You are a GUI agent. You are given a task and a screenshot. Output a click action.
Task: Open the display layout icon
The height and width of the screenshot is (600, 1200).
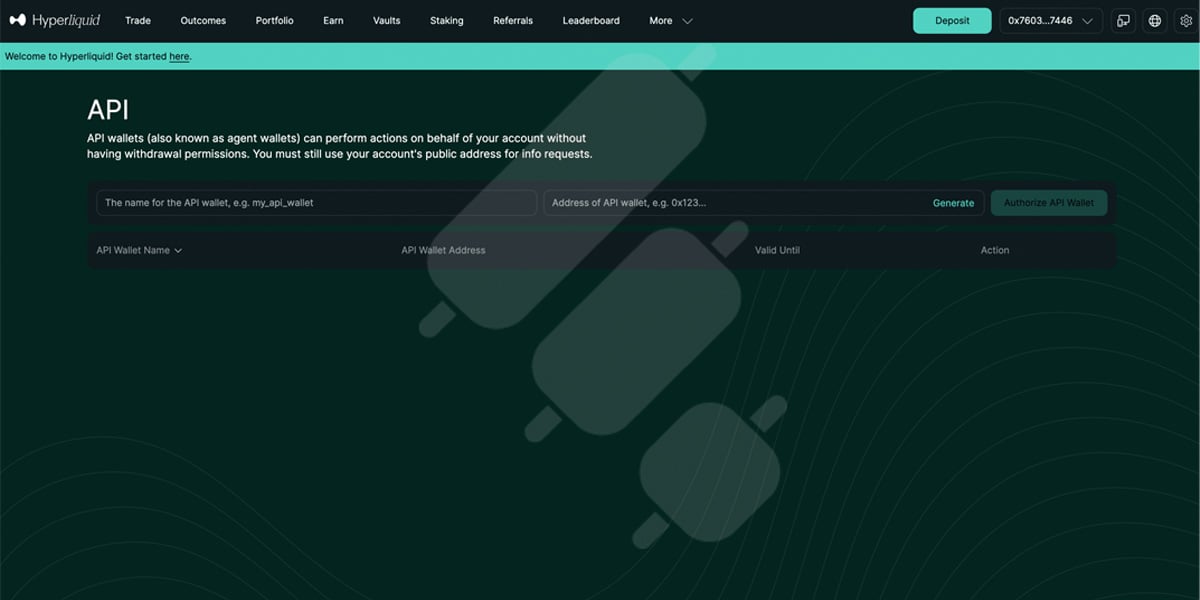1123,20
